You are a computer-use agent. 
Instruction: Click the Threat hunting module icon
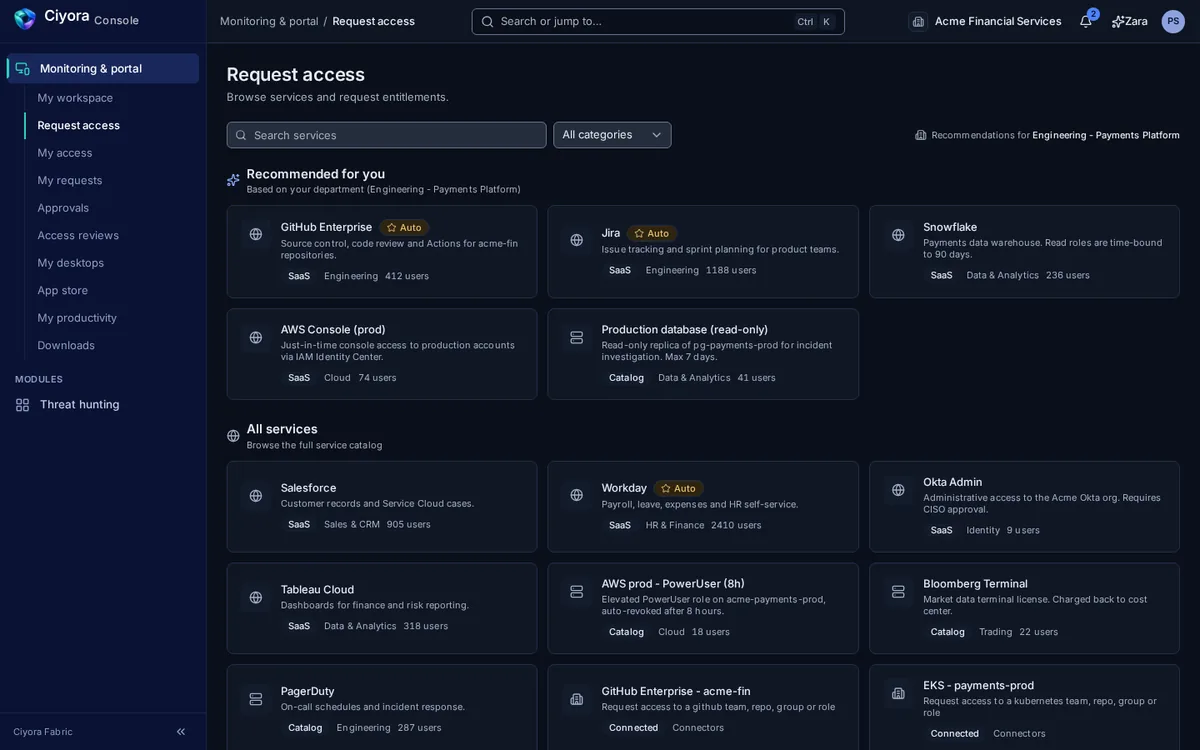coord(22,405)
